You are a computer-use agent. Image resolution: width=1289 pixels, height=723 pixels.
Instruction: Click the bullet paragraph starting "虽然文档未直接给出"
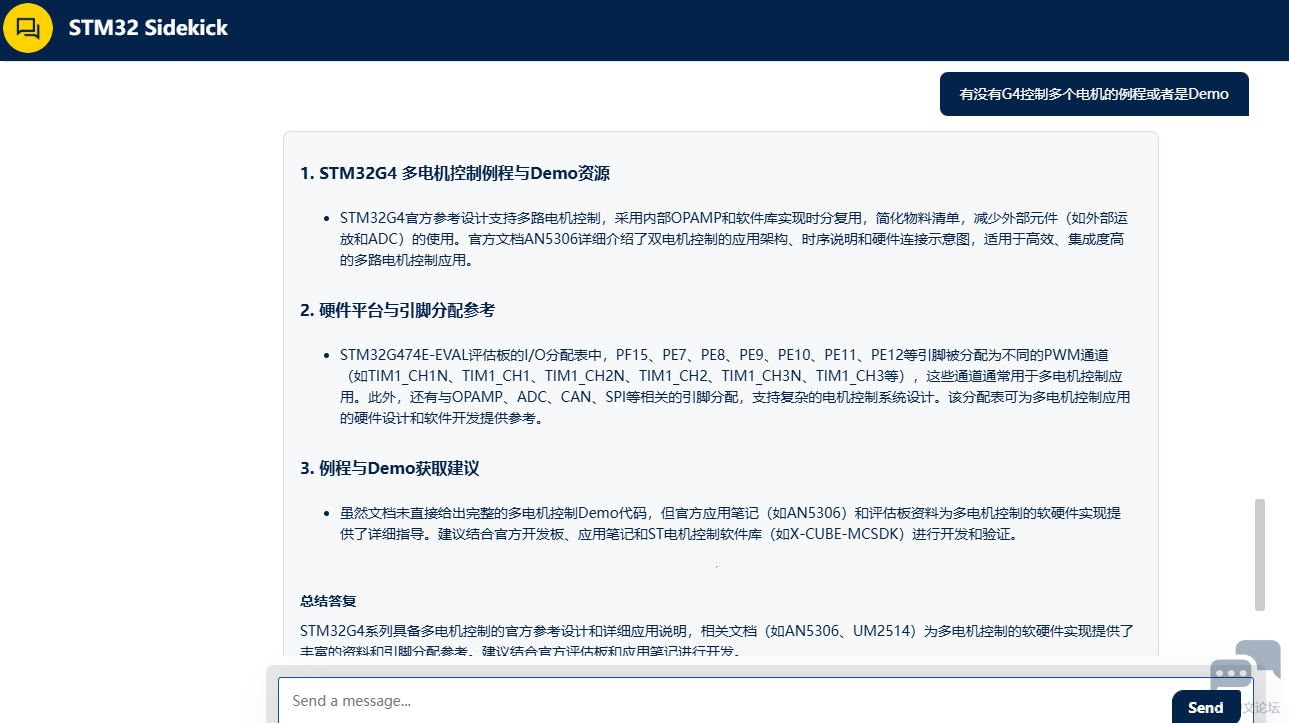coord(730,523)
